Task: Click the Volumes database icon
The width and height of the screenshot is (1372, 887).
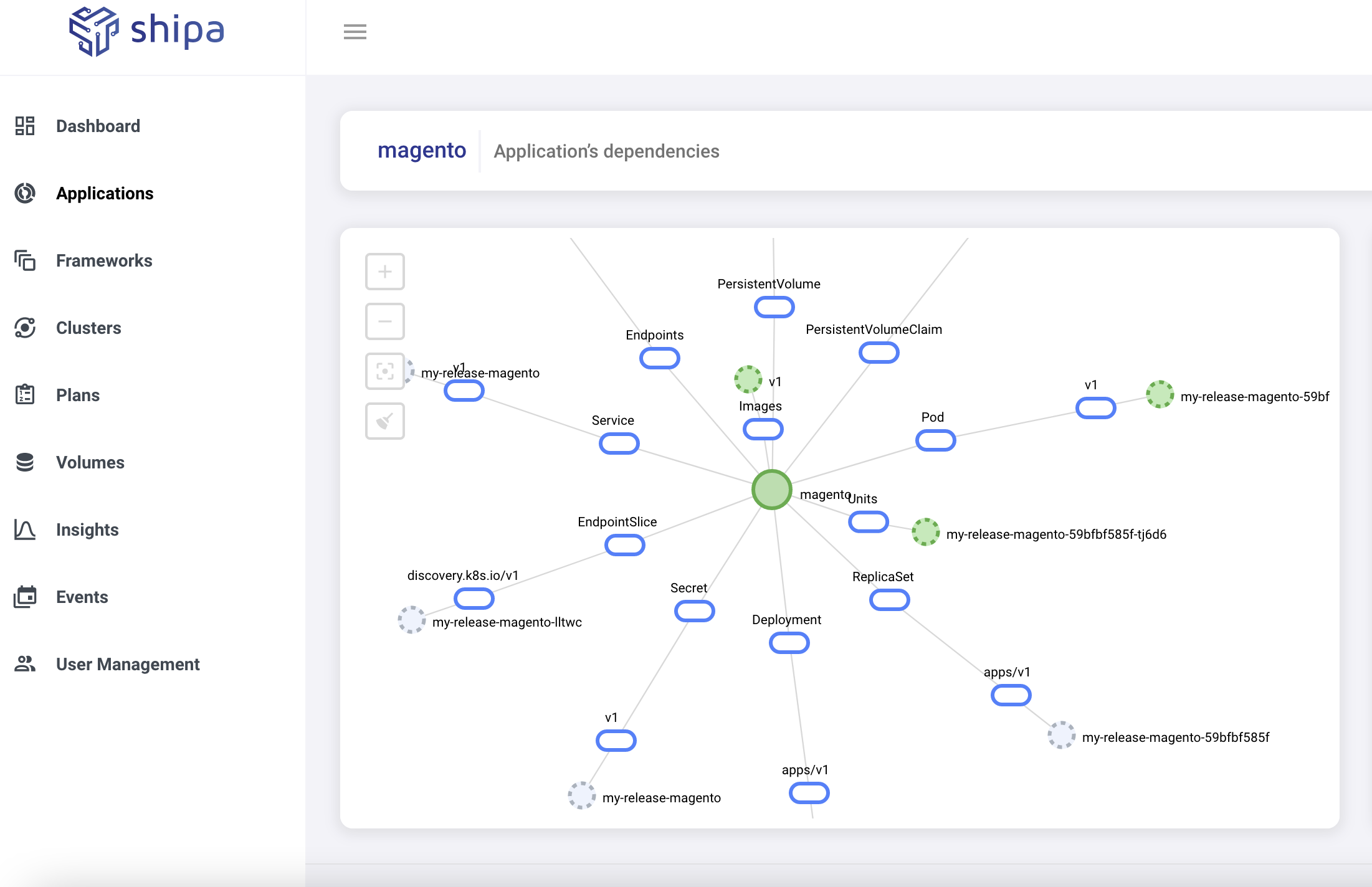Action: 25,462
